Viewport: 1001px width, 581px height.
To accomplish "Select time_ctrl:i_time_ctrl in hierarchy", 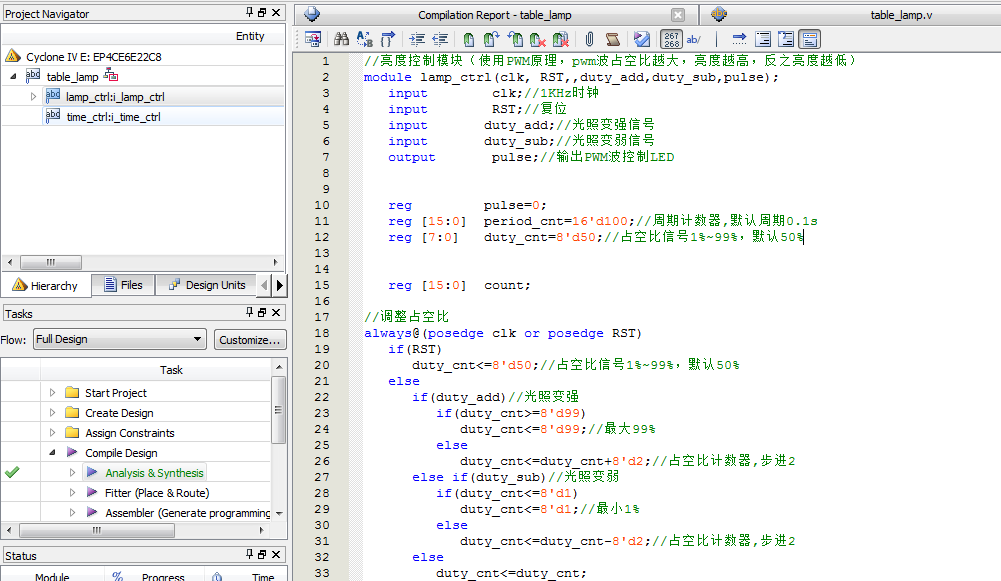I will (113, 117).
